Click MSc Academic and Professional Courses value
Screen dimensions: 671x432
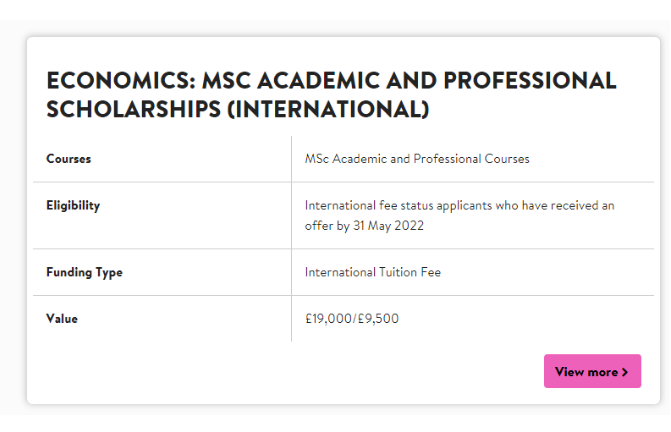pyautogui.click(x=417, y=159)
